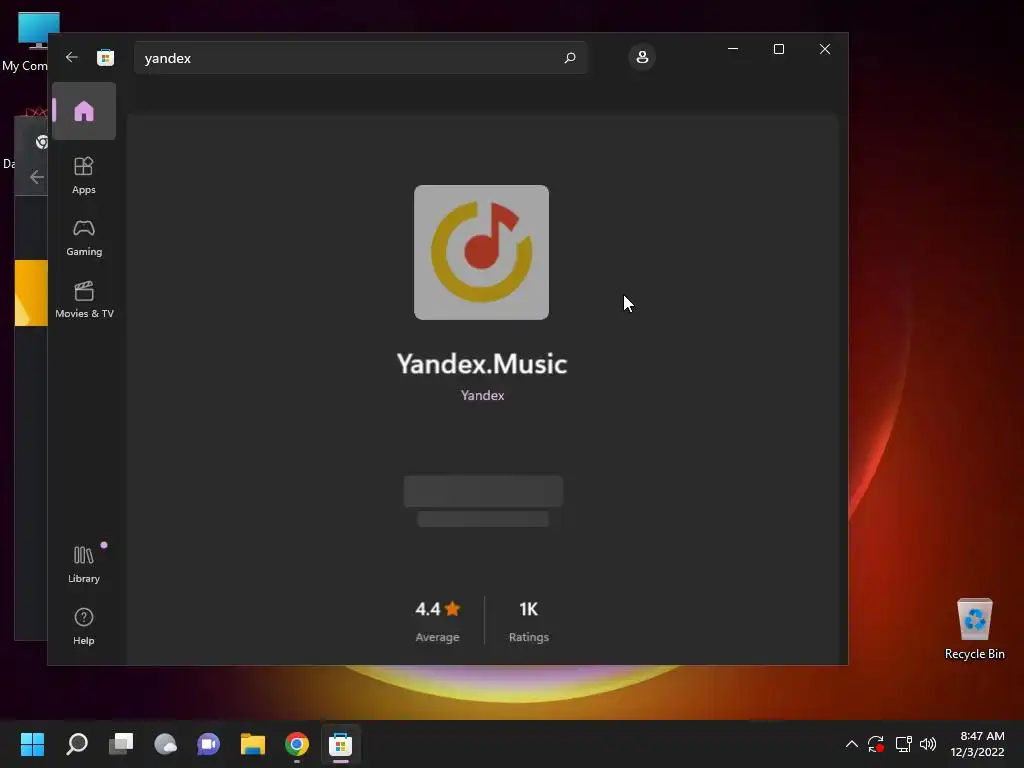The image size is (1024, 768).
Task: Open the Home tab in sidebar
Action: (84, 111)
